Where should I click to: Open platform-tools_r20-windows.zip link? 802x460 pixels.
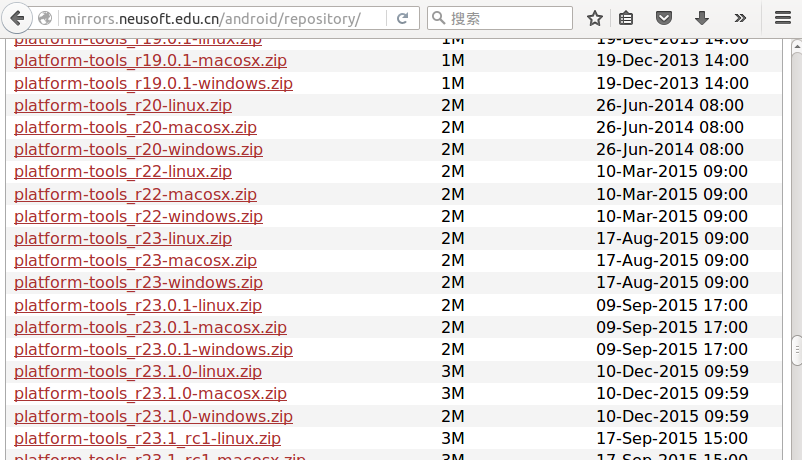tap(139, 149)
